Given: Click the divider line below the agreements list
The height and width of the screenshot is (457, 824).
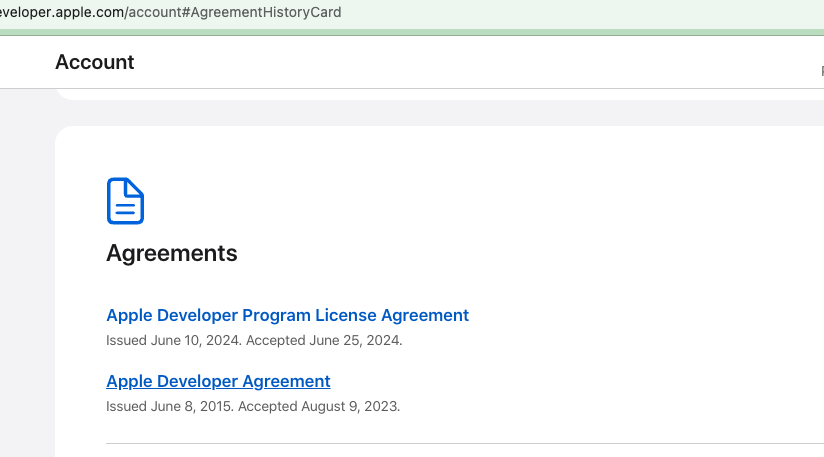Looking at the screenshot, I should pos(460,443).
